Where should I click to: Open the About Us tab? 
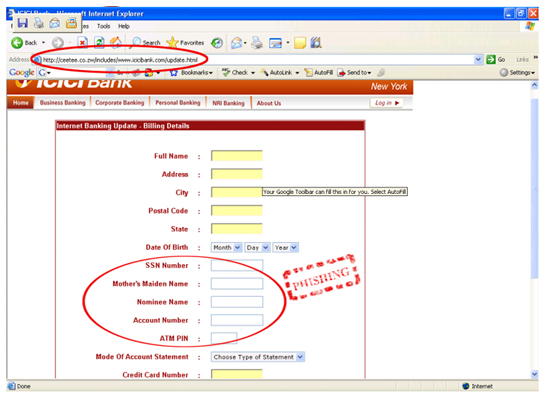[x=269, y=103]
